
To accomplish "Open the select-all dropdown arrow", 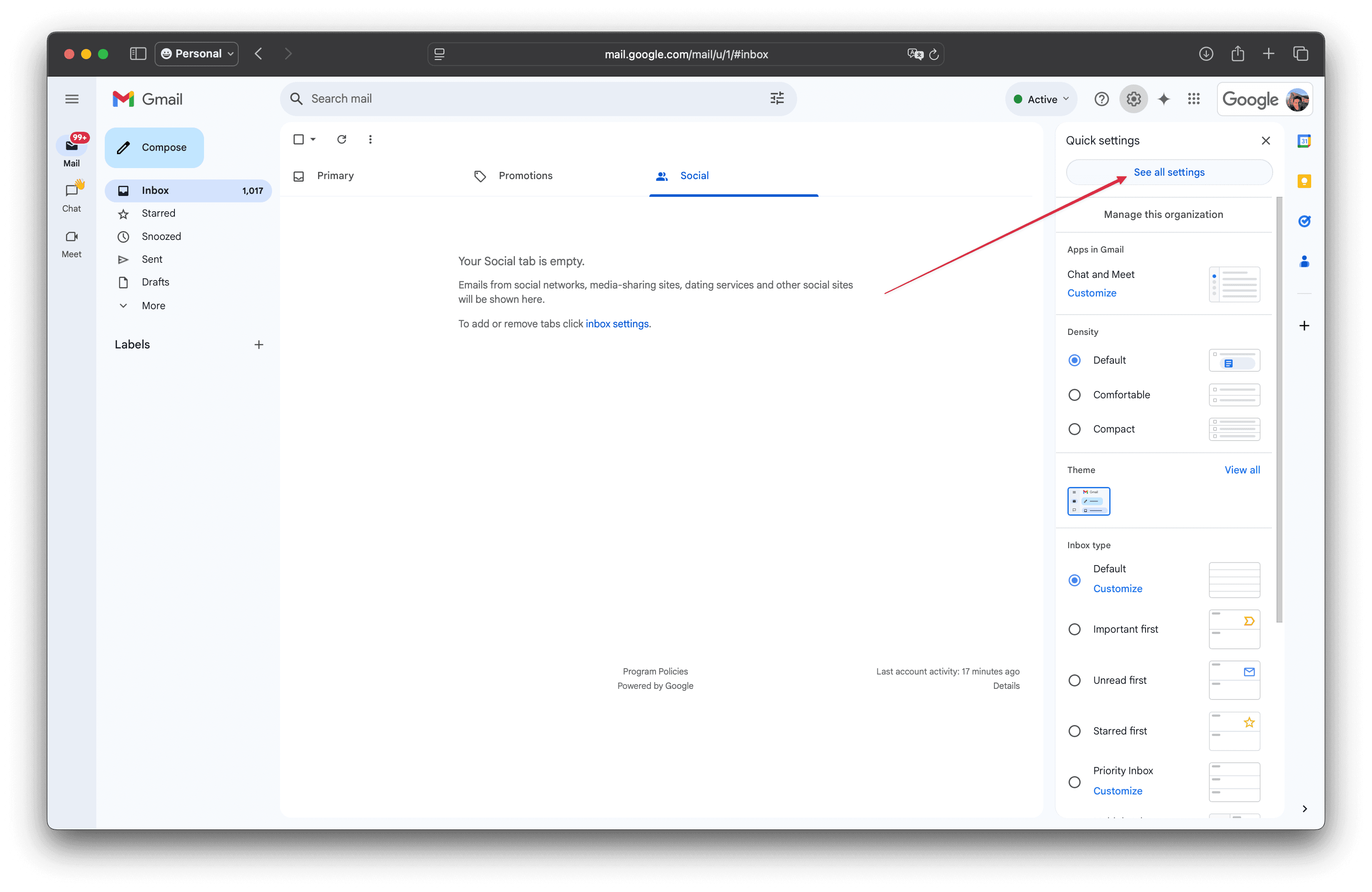I will [313, 139].
